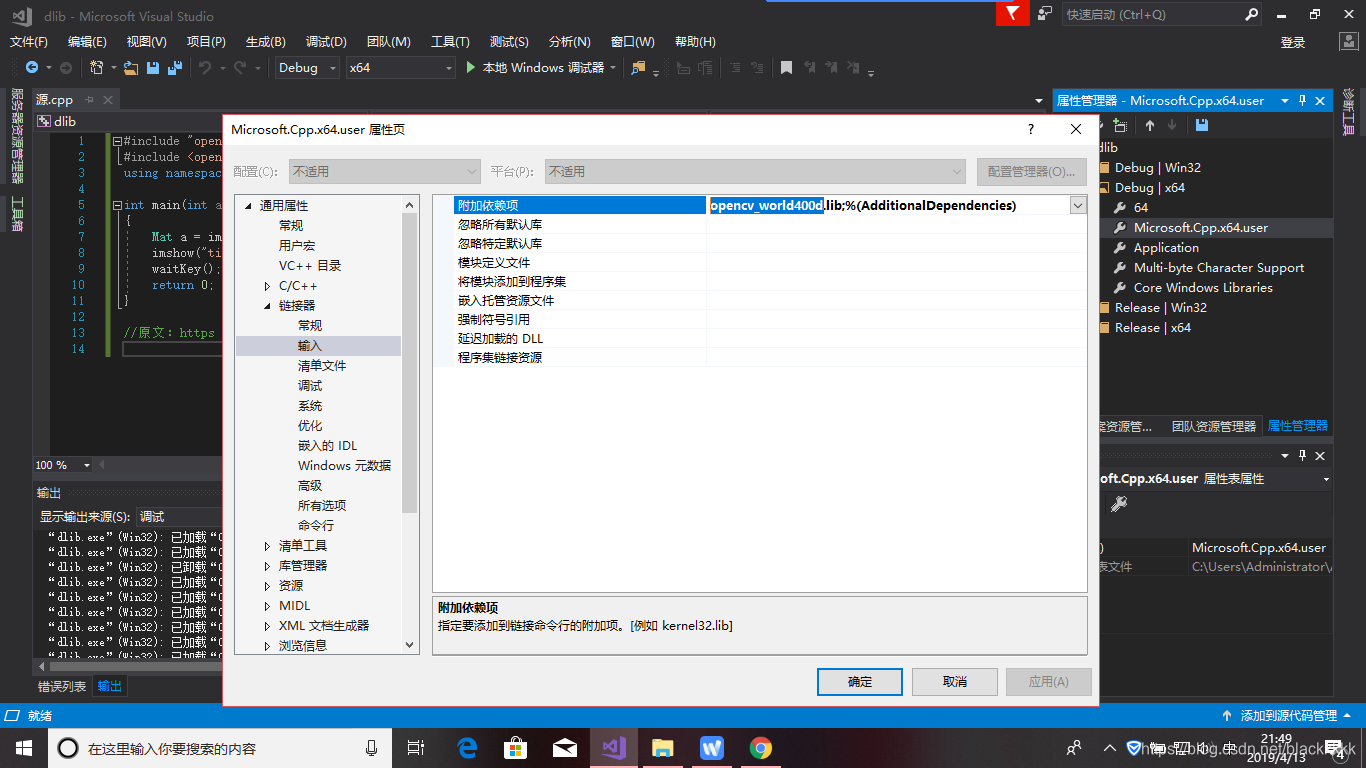Collapse the 通用属性 root node
This screenshot has width=1366, height=768.
(248, 206)
